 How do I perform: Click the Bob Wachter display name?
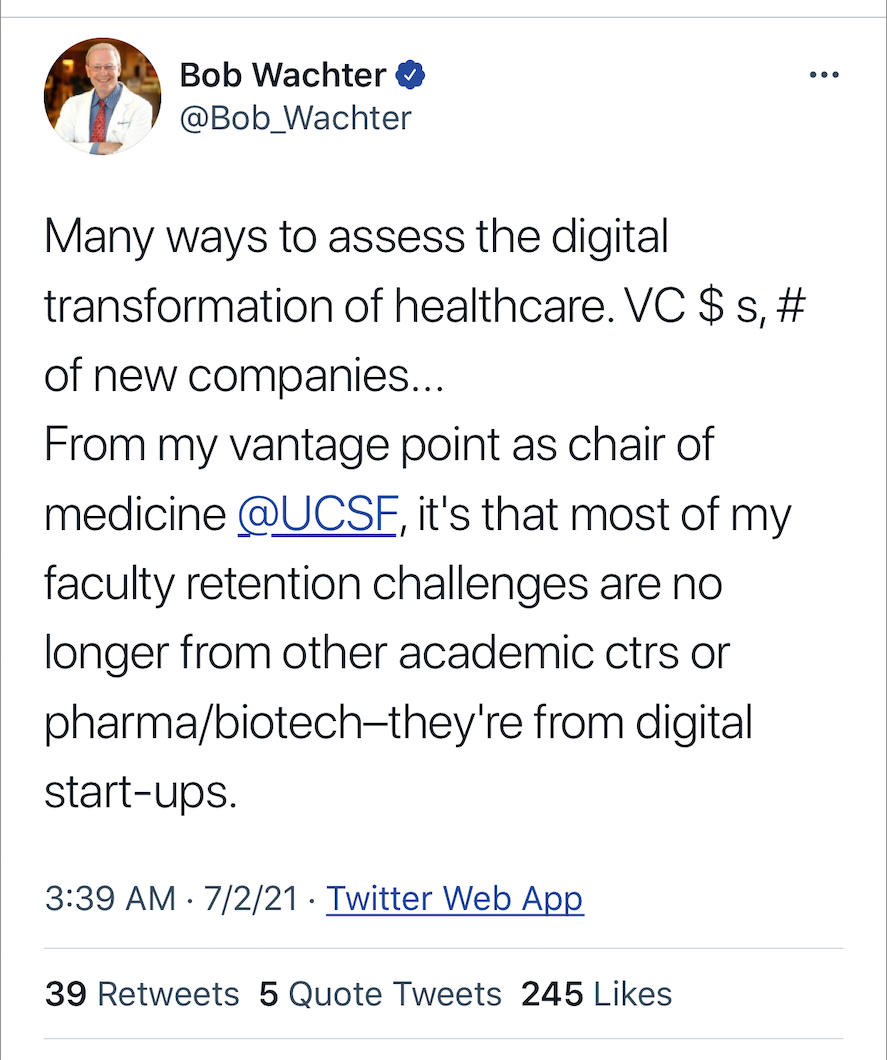(x=283, y=74)
